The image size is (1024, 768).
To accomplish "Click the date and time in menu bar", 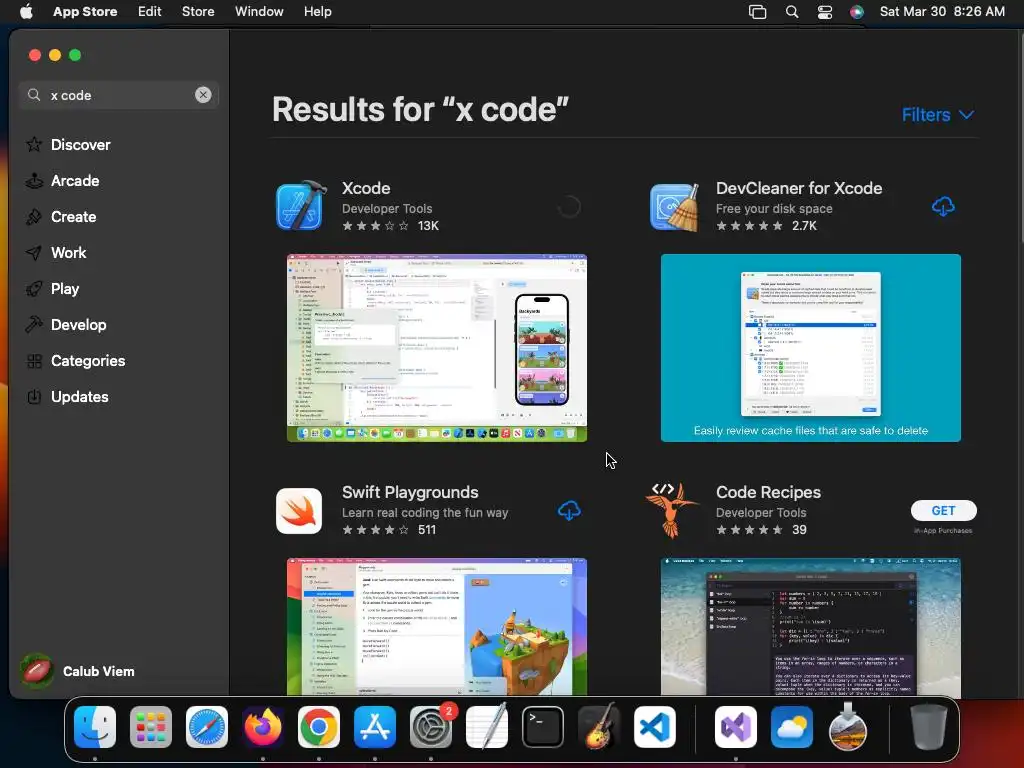I will tap(942, 12).
